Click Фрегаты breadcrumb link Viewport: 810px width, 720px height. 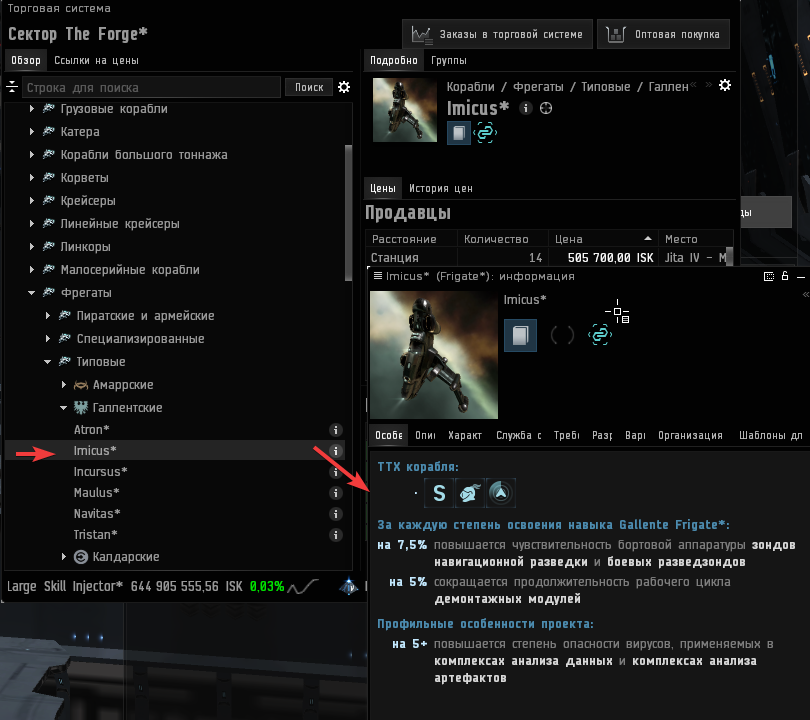coord(538,87)
